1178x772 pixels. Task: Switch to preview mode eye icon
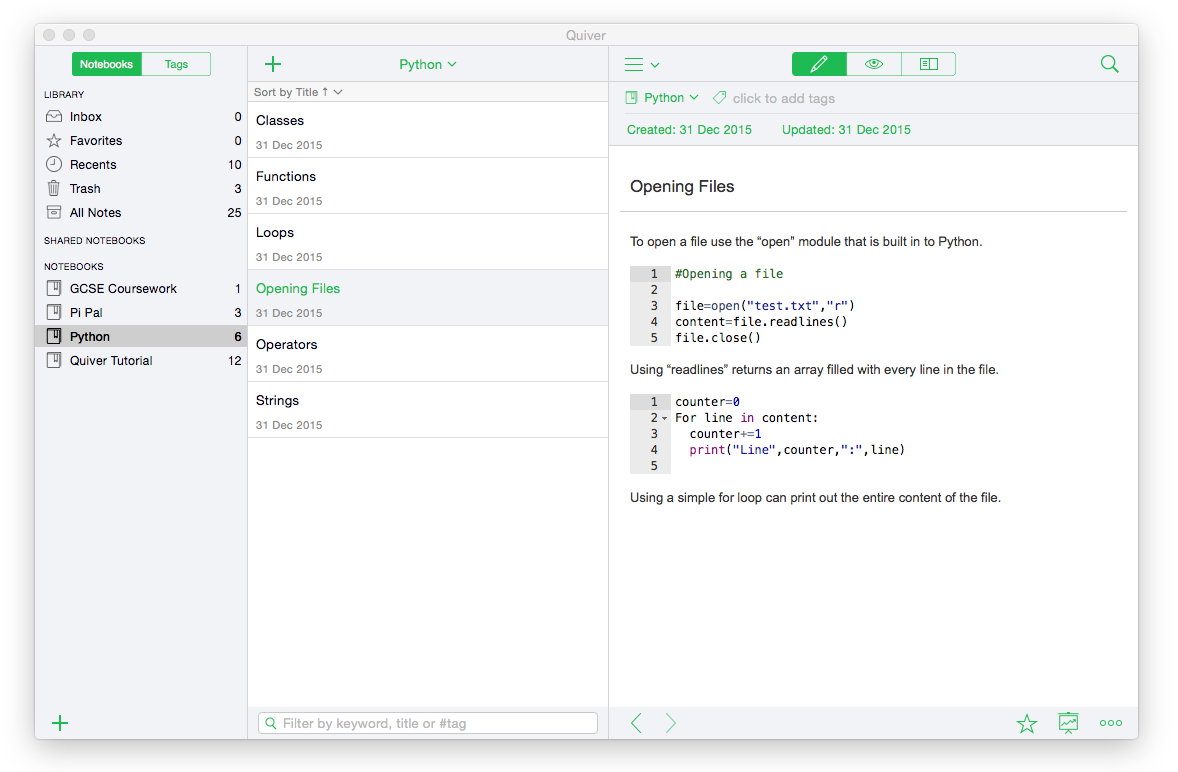[x=874, y=64]
